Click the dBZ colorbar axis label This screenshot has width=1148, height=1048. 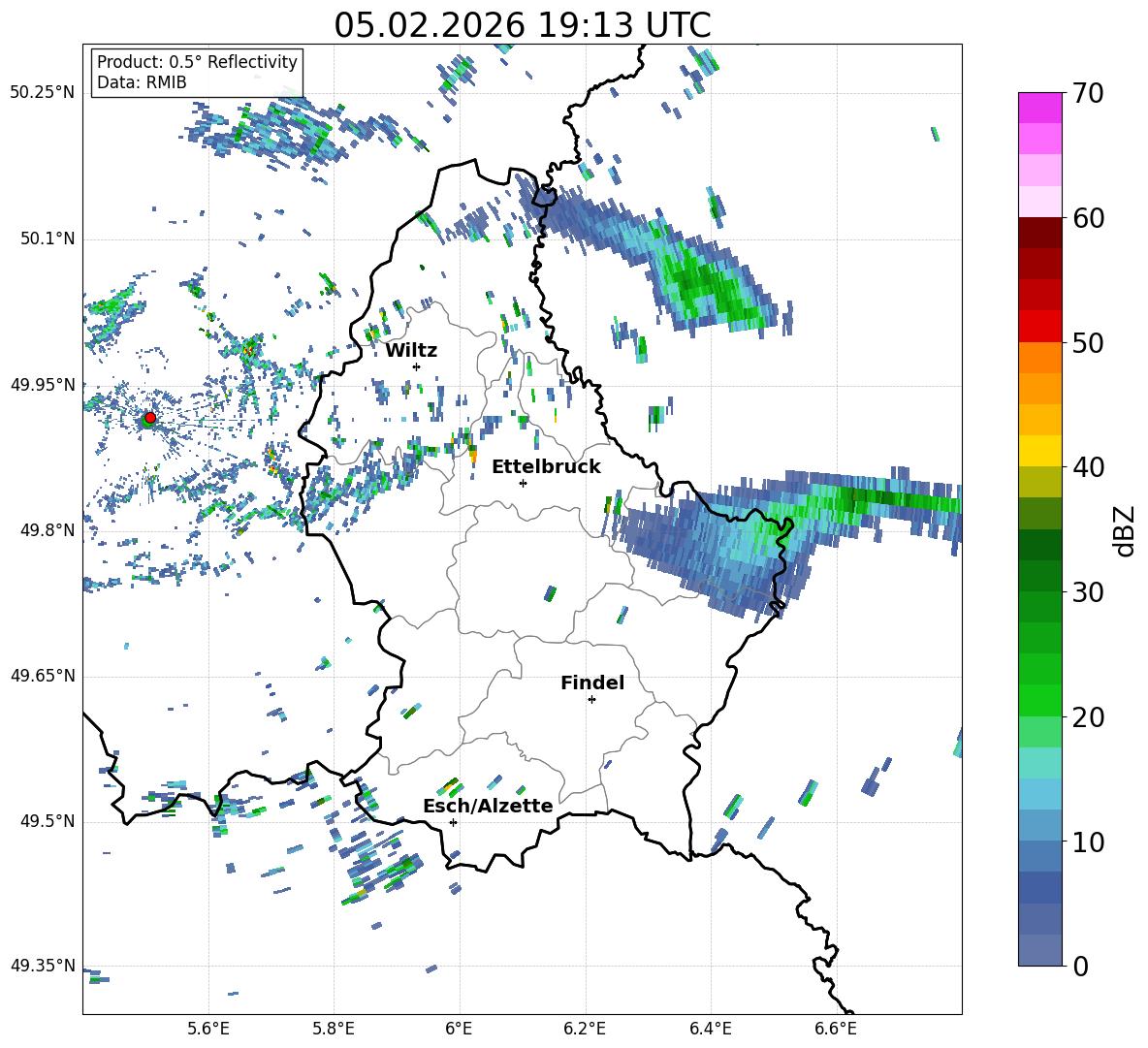(x=1126, y=531)
